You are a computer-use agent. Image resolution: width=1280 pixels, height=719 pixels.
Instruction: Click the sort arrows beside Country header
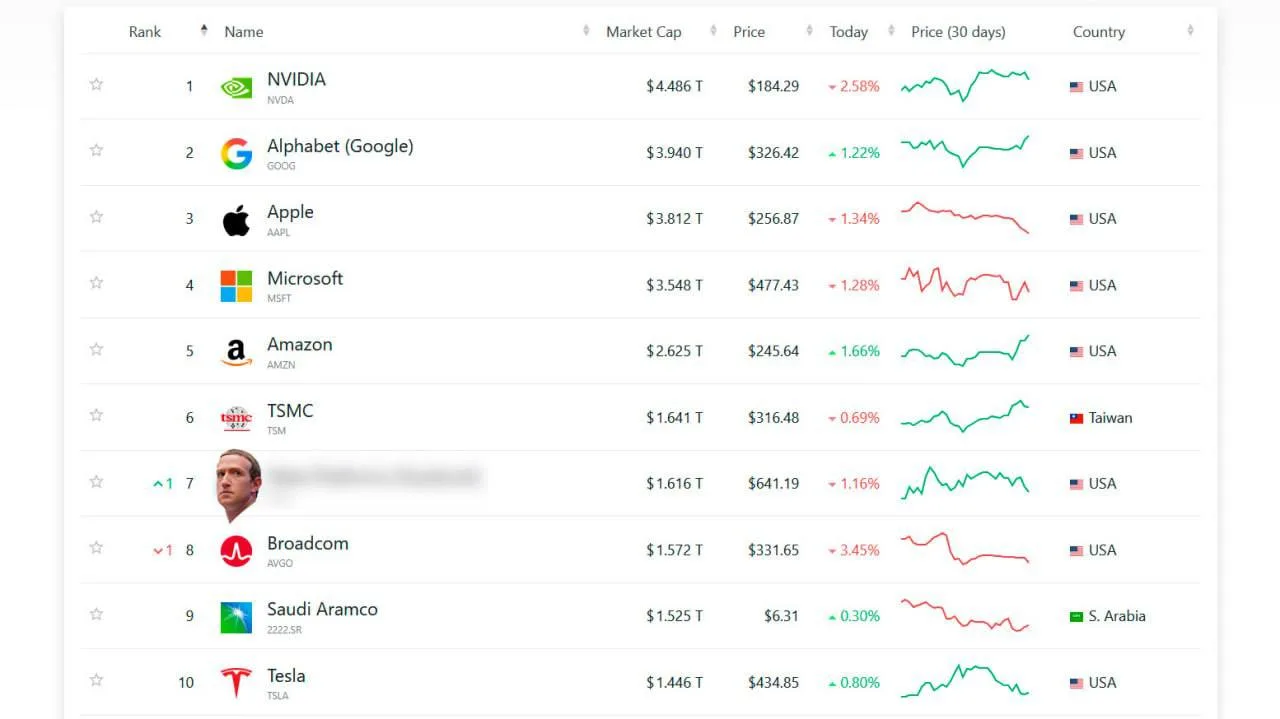click(1190, 31)
